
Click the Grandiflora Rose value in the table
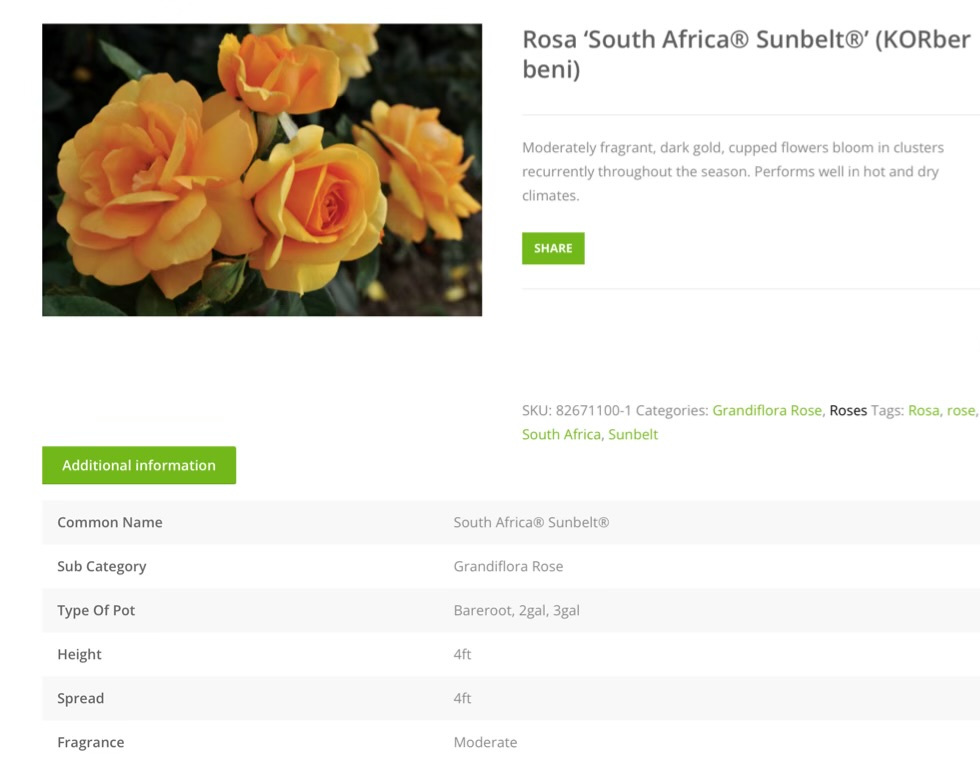click(x=508, y=567)
